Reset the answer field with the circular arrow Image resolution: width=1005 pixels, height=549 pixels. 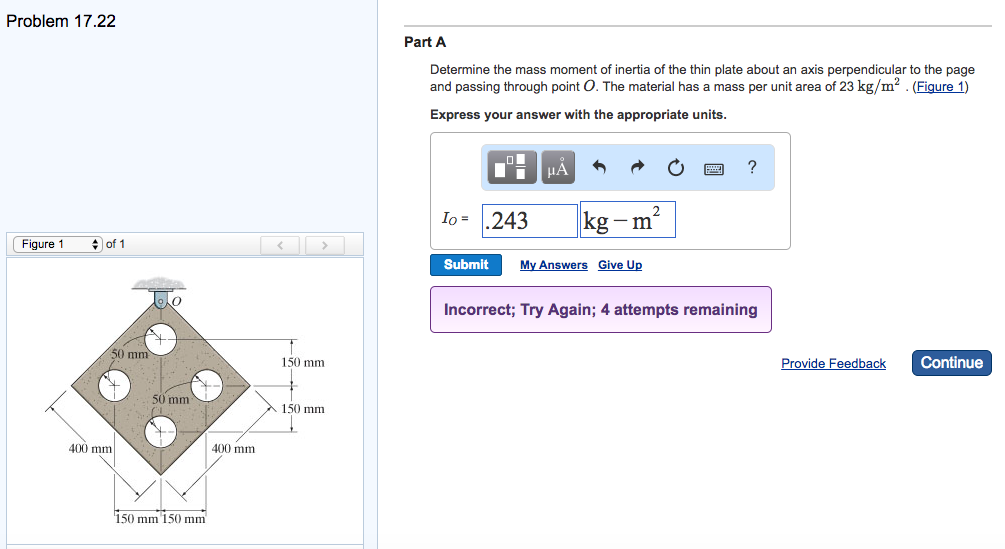[676, 168]
